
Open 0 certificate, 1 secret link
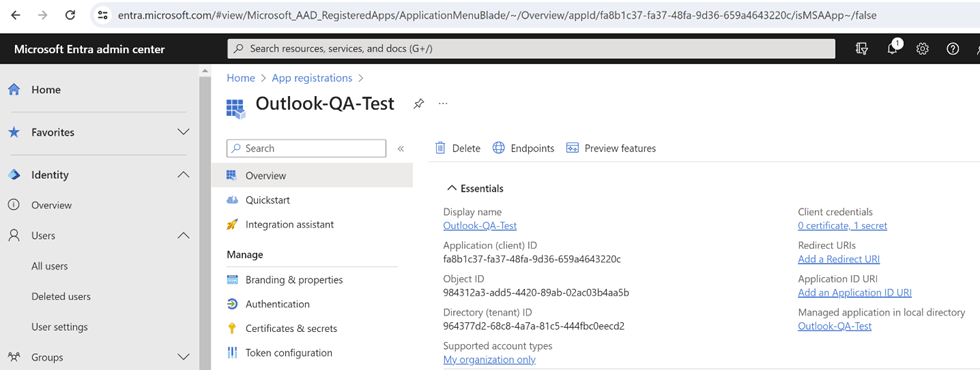point(842,226)
